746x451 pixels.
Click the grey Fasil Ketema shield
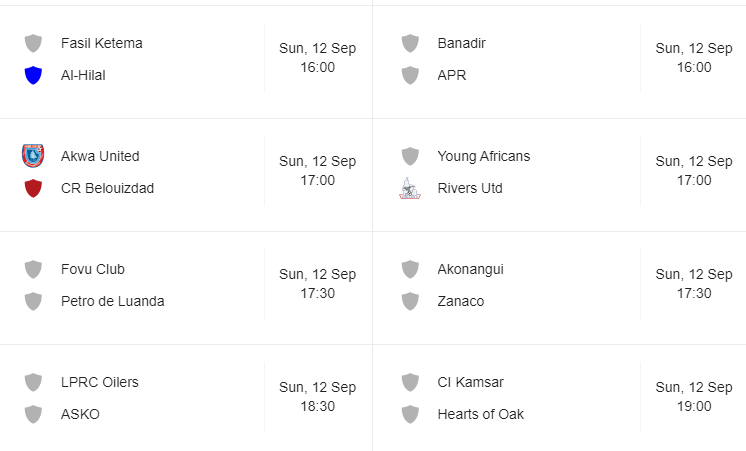click(33, 43)
